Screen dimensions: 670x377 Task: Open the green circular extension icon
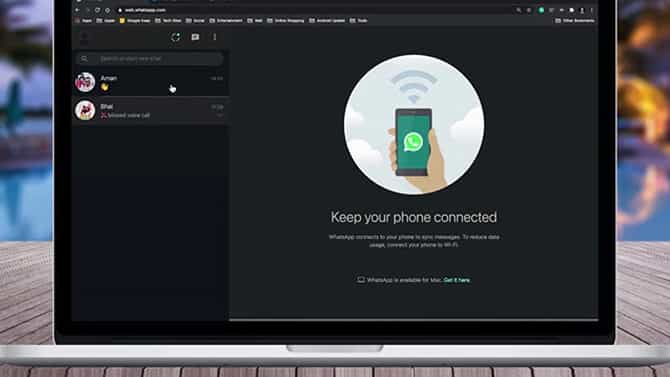tap(541, 10)
